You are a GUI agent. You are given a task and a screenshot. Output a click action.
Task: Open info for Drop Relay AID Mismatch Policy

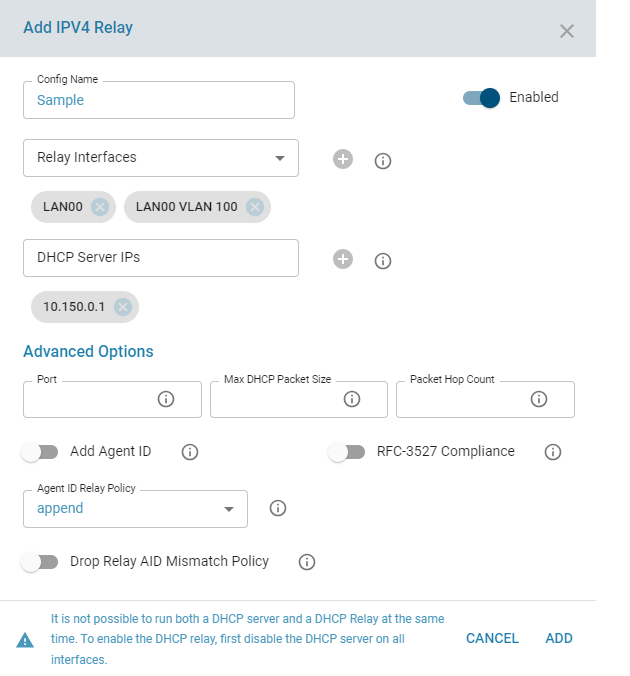(307, 562)
